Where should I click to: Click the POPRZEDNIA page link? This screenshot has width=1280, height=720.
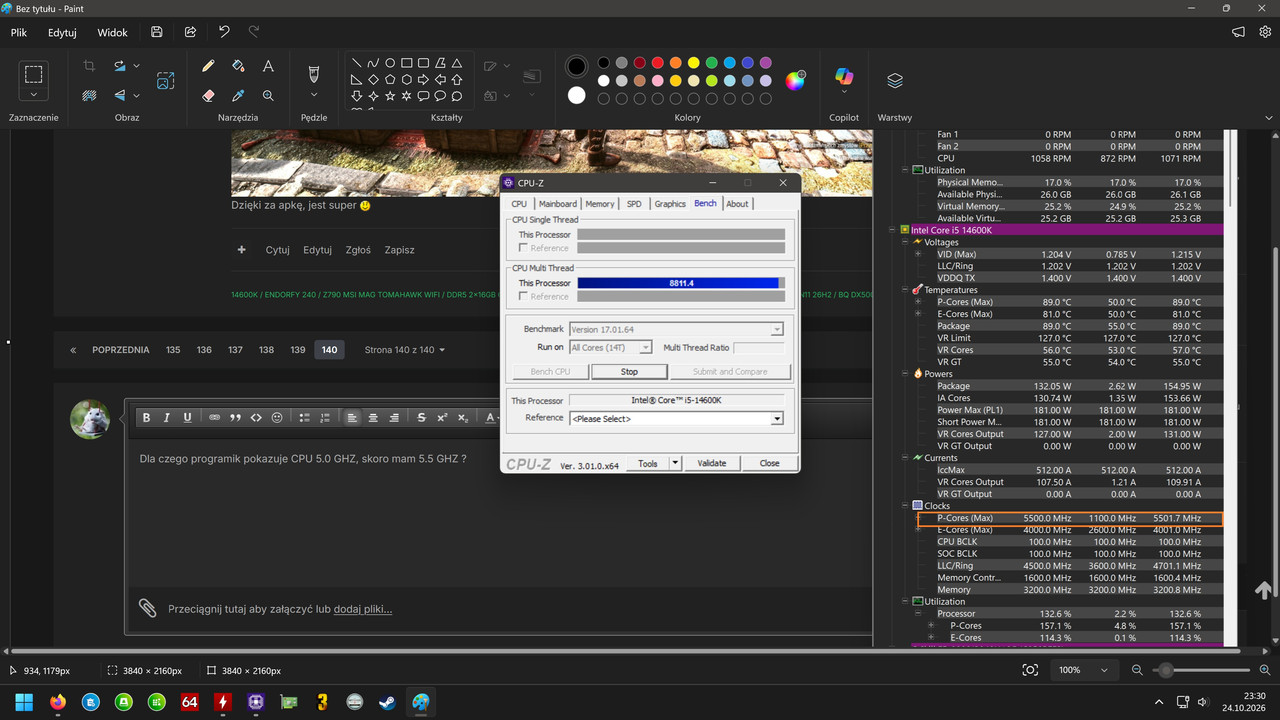[x=121, y=350]
